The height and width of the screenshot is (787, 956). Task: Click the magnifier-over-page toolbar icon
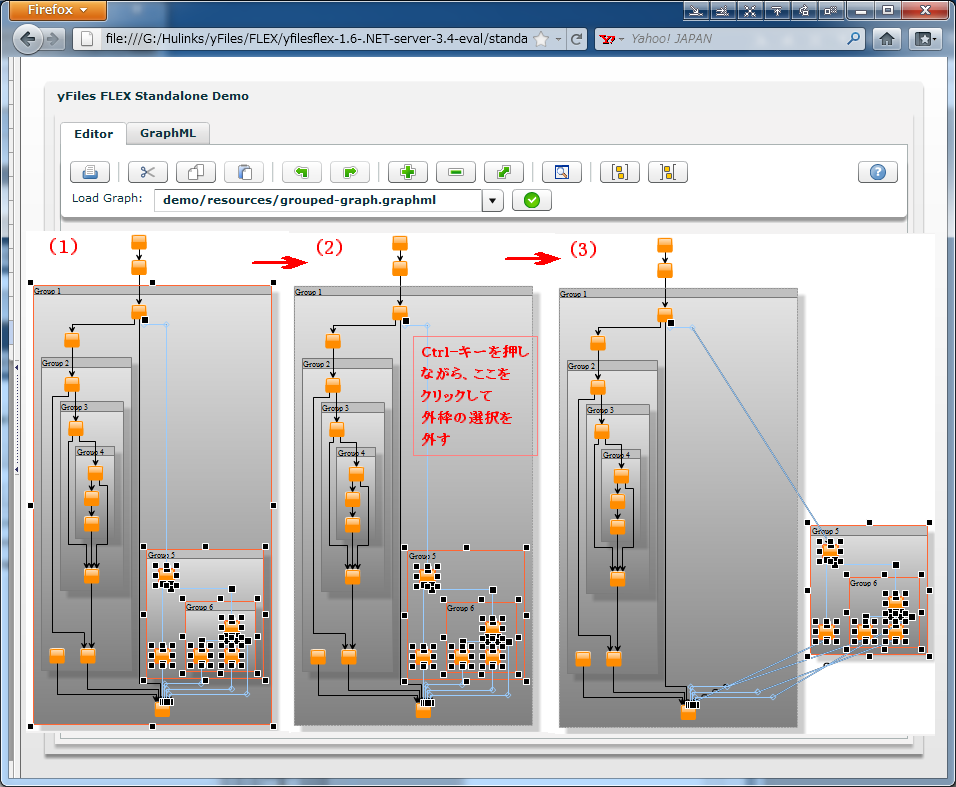tap(562, 173)
